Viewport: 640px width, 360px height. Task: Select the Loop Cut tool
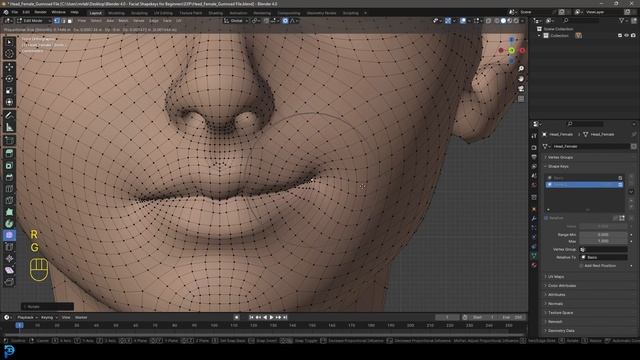point(9,189)
